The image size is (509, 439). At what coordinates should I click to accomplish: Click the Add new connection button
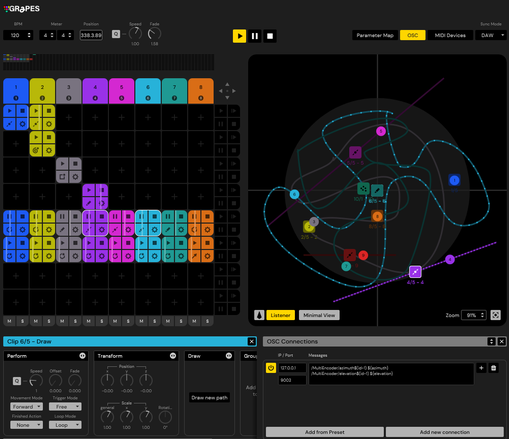coord(445,432)
